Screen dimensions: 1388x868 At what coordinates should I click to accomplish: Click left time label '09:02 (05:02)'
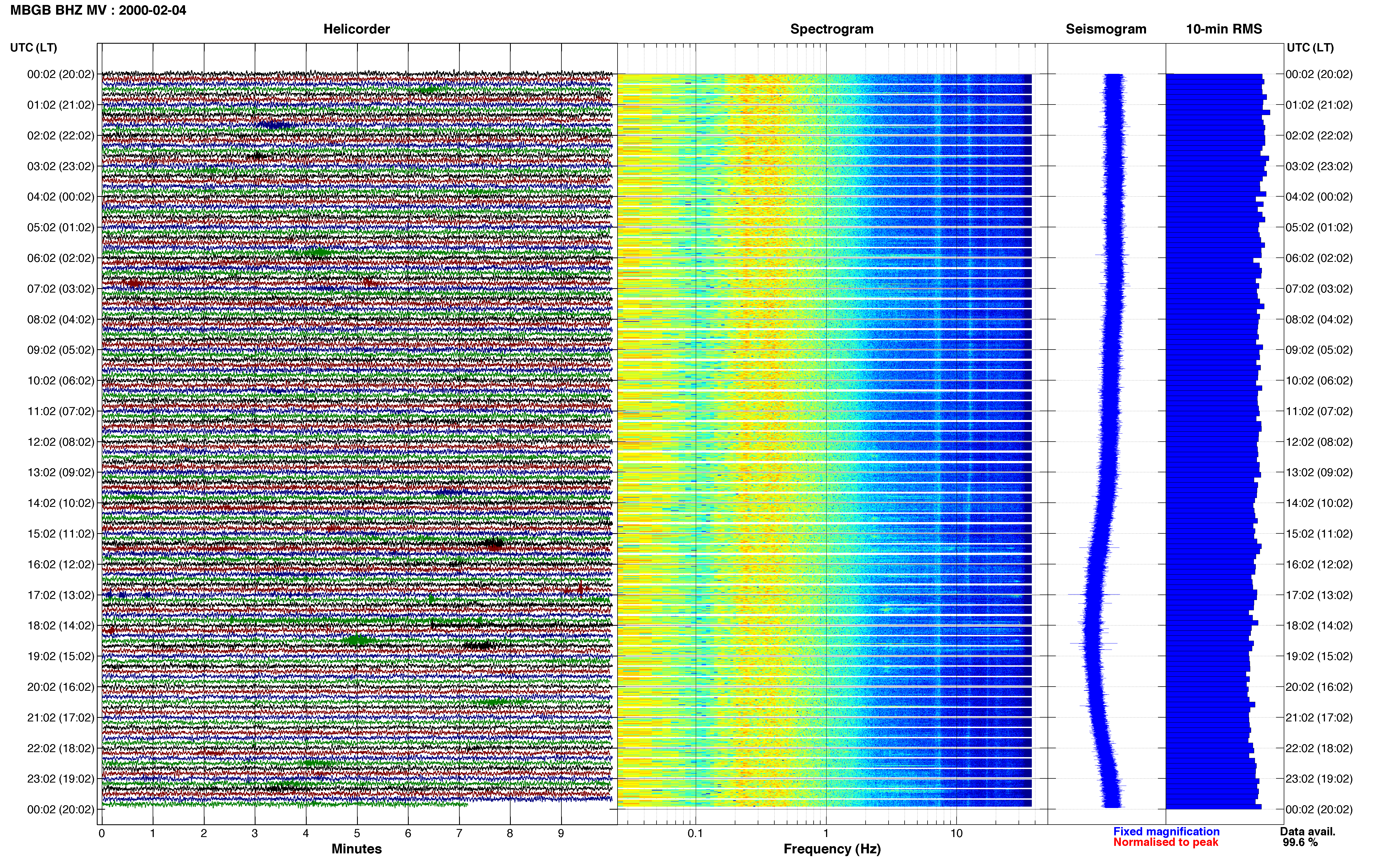click(x=61, y=350)
